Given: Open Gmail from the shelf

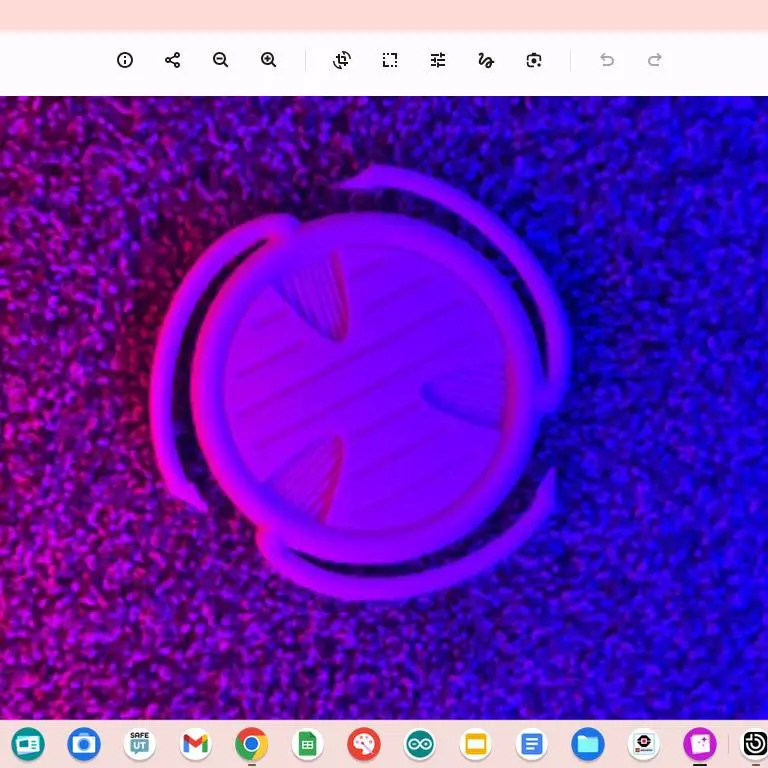Looking at the screenshot, I should point(195,744).
